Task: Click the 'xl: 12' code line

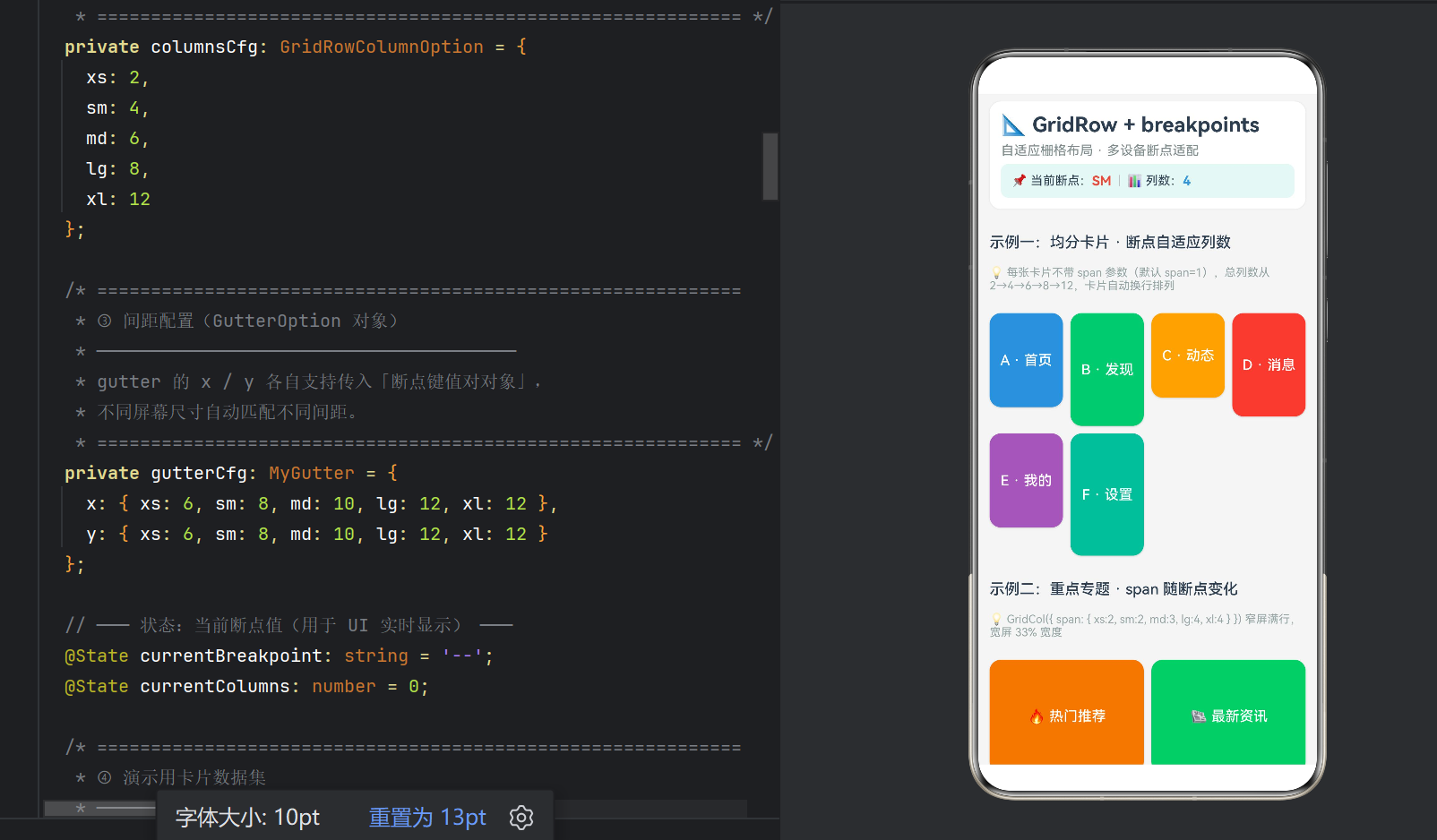Action: [118, 199]
